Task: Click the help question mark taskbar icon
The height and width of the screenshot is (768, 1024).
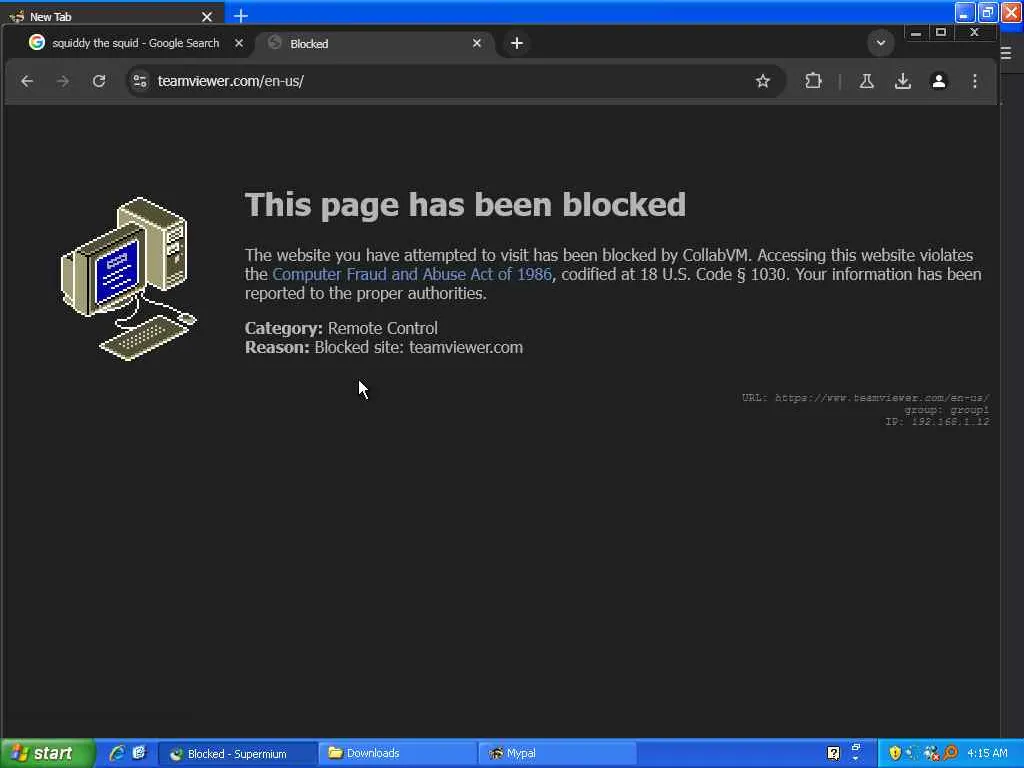Action: click(833, 754)
